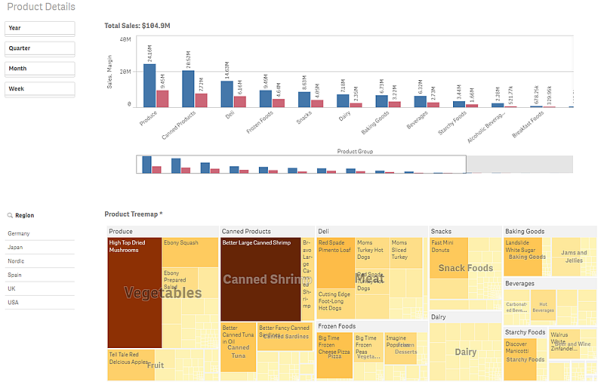Image resolution: width=604 pixels, height=385 pixels.
Task: Select Imagine Popsicles tile
Action: pyautogui.click(x=401, y=348)
